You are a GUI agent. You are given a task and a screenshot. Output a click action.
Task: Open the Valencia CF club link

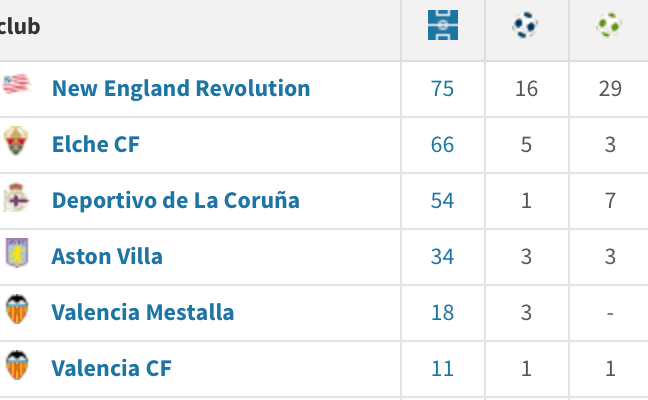pyautogui.click(x=112, y=368)
